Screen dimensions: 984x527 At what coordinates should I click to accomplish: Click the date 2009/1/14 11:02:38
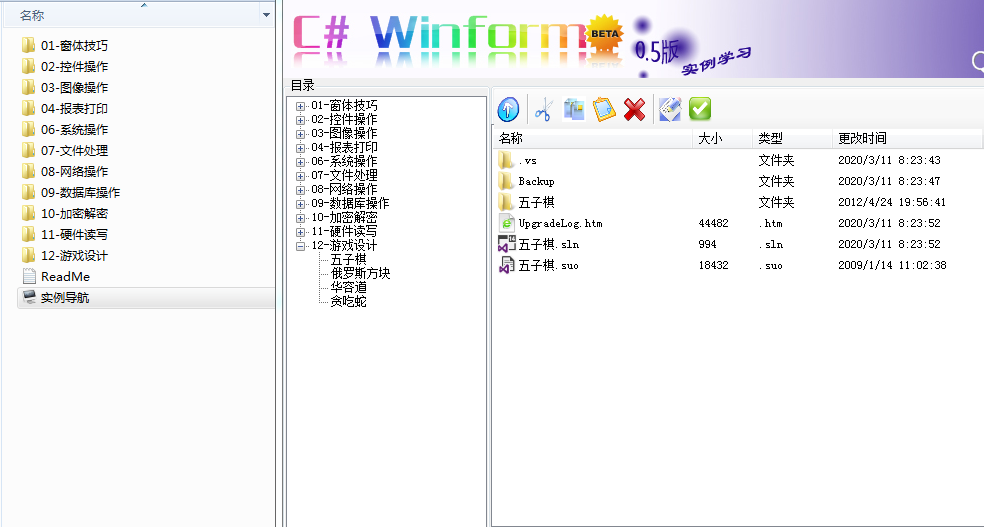point(892,265)
